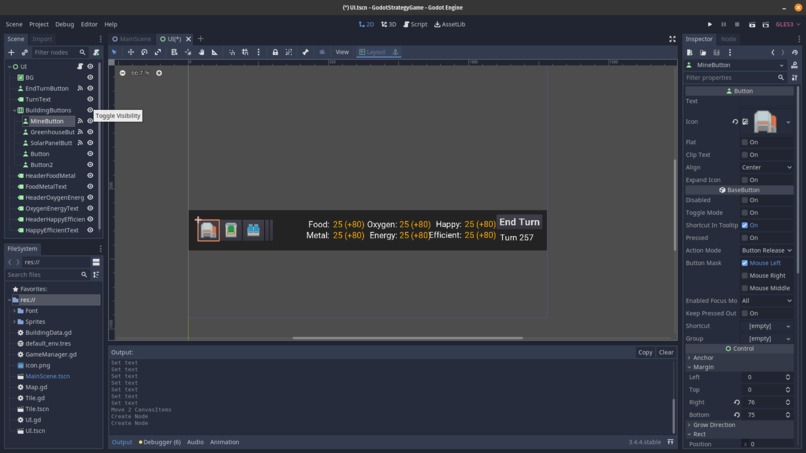Screen dimensions: 806x453
Task: Activate the Select Mode arrow tool
Action: (114, 52)
